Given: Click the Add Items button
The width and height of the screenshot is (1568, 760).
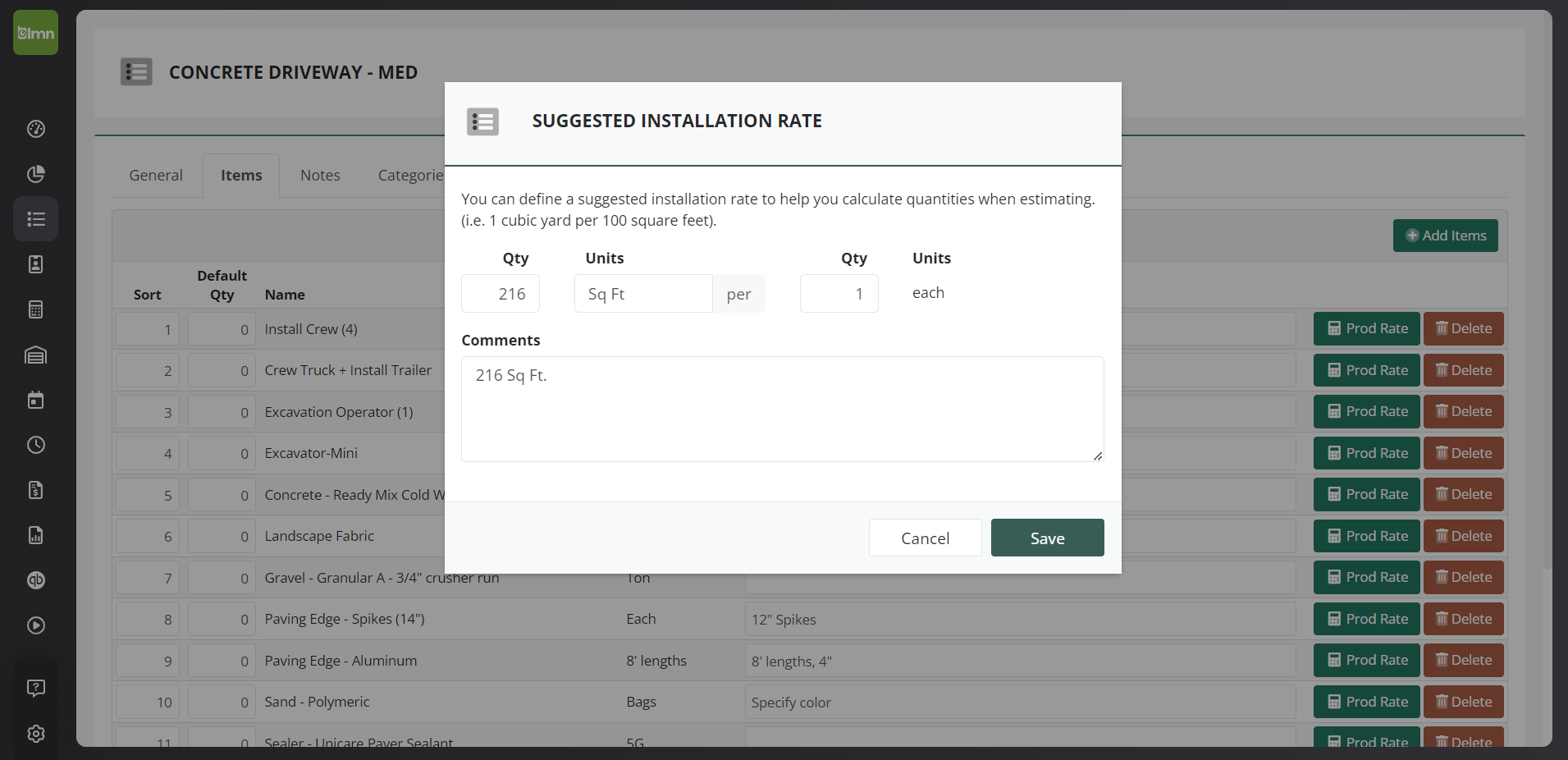Looking at the screenshot, I should pos(1445,236).
